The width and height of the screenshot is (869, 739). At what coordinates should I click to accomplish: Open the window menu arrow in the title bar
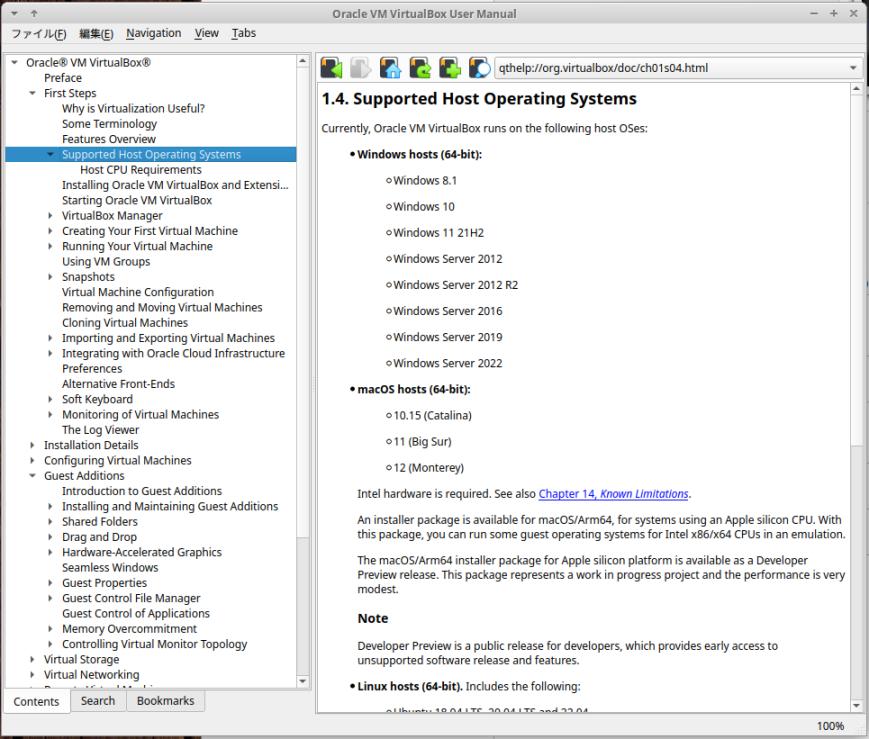[x=14, y=13]
